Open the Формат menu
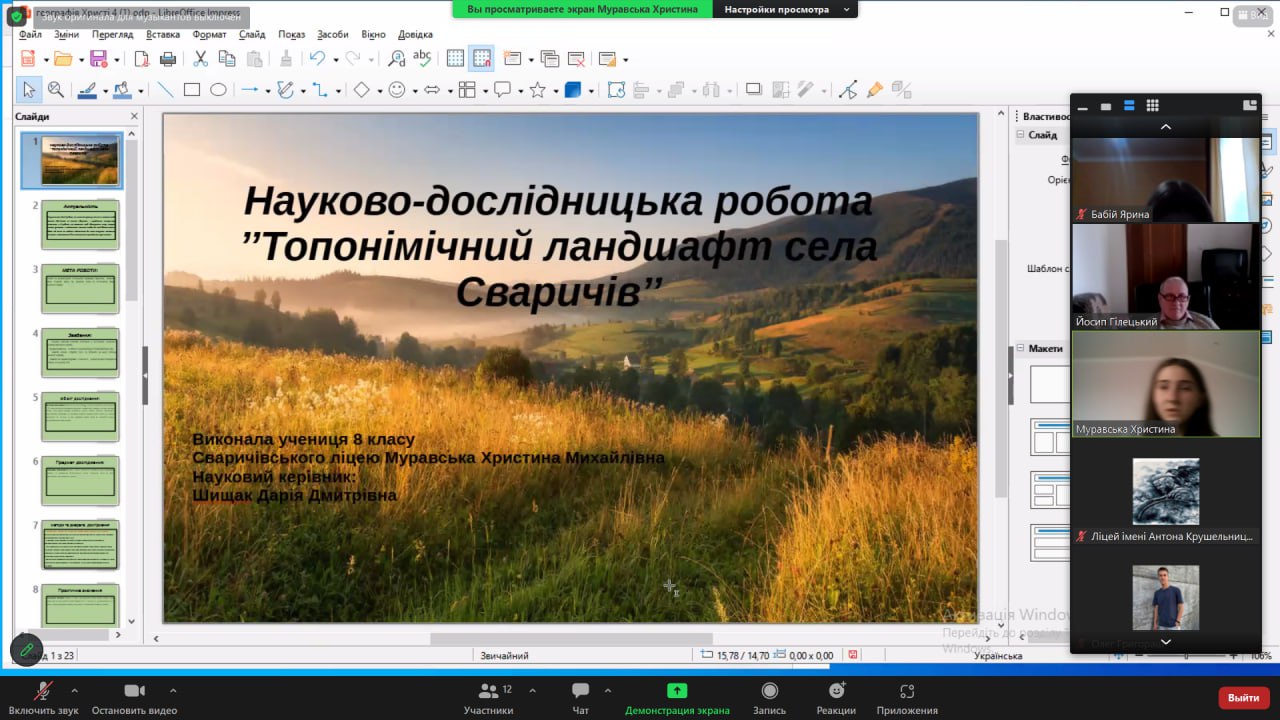Screen dimensions: 1280x720 coord(209,34)
